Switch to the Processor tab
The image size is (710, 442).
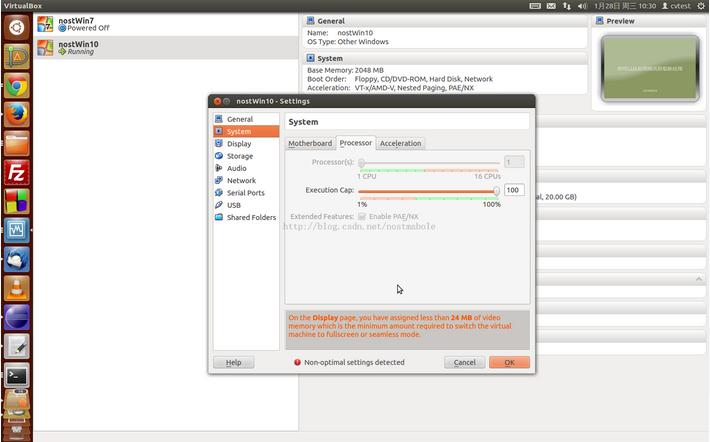(x=355, y=143)
